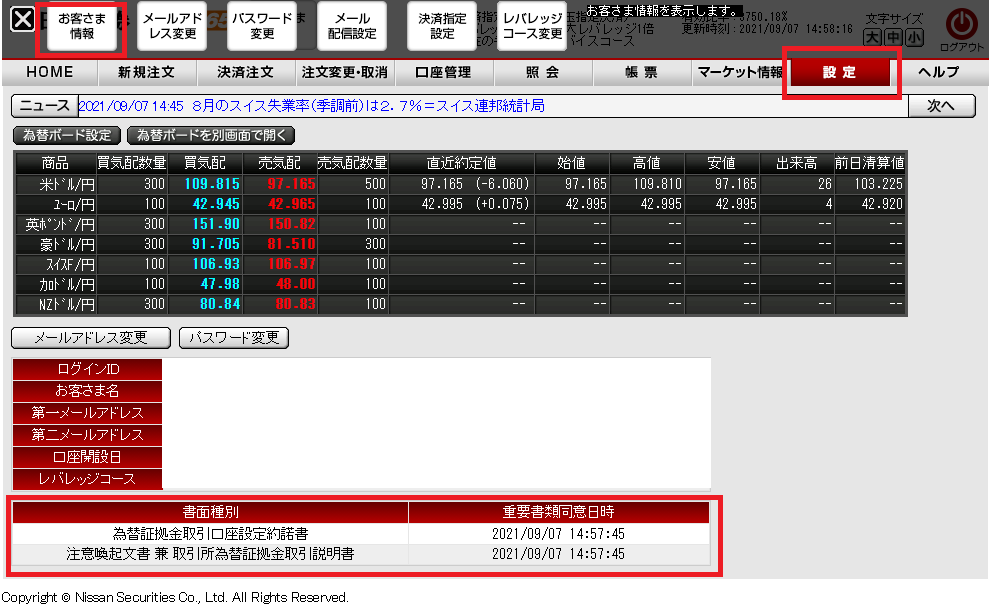Click スイスF/円 ask price 106.97
Screen dimensions: 991x606
(291, 264)
